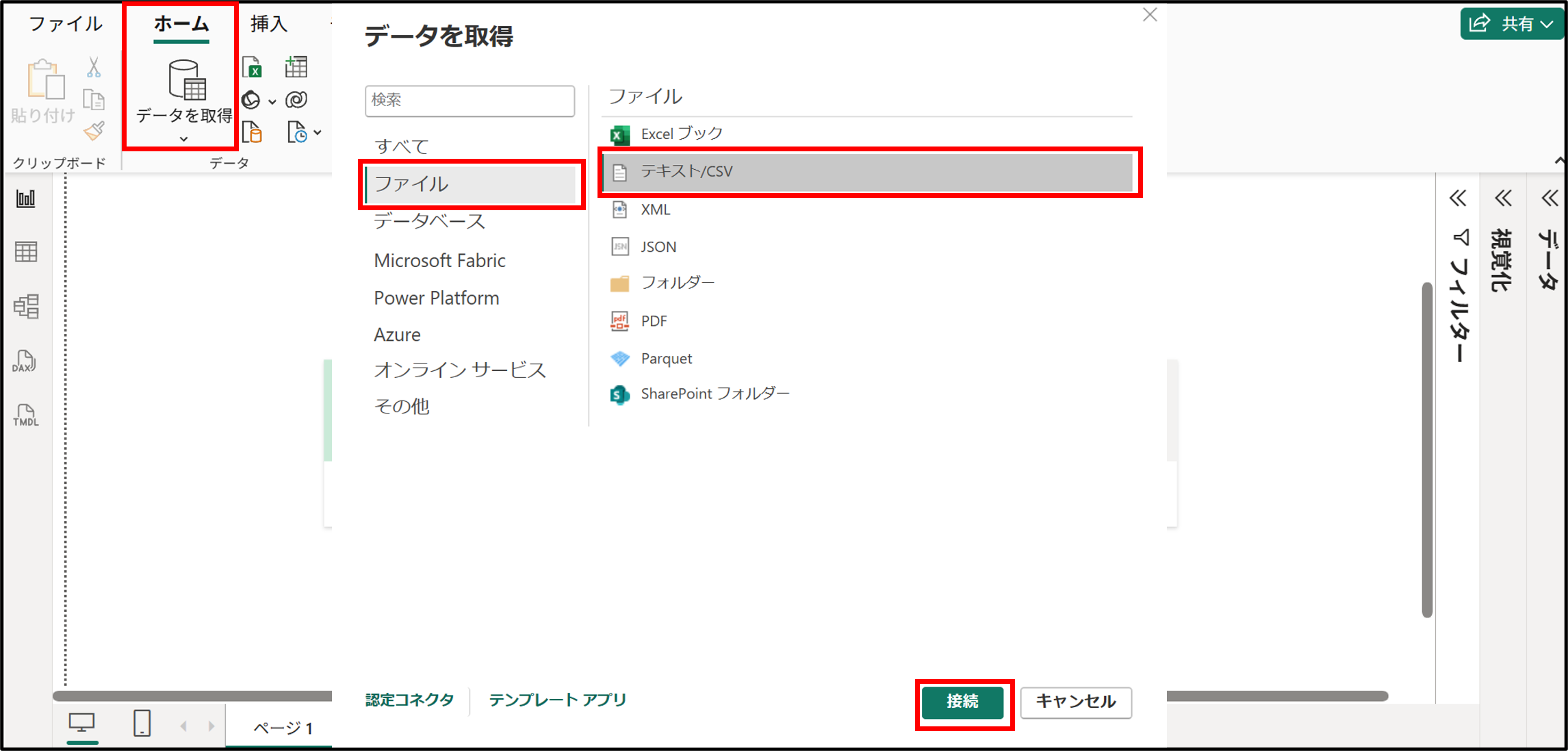Select the データベース category
This screenshot has width=1568, height=751.
coord(429,221)
